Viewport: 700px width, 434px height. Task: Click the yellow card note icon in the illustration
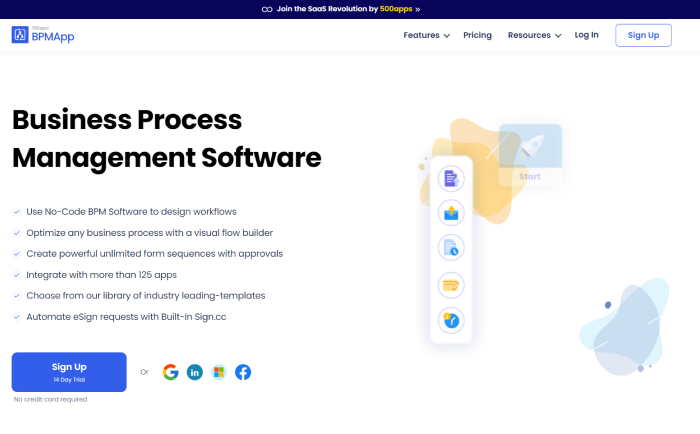[451, 285]
